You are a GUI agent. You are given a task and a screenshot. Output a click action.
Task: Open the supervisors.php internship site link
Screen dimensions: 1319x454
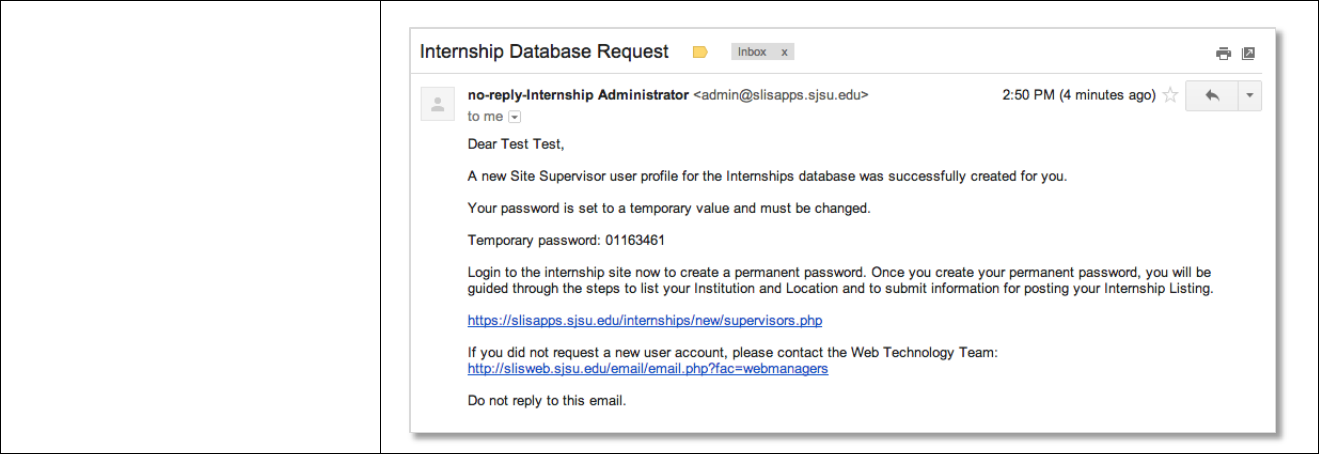[x=645, y=321]
